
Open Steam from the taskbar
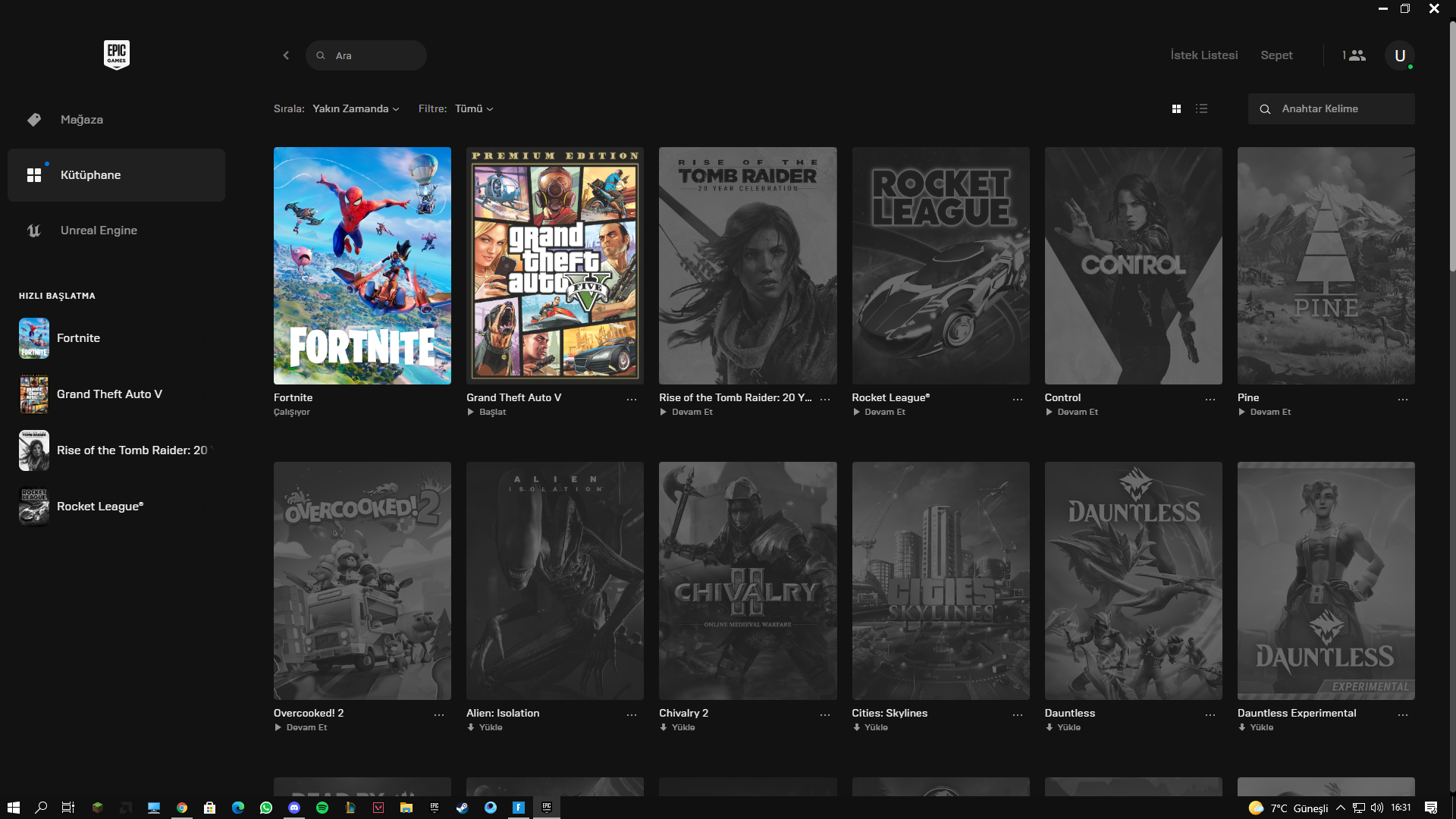(462, 808)
